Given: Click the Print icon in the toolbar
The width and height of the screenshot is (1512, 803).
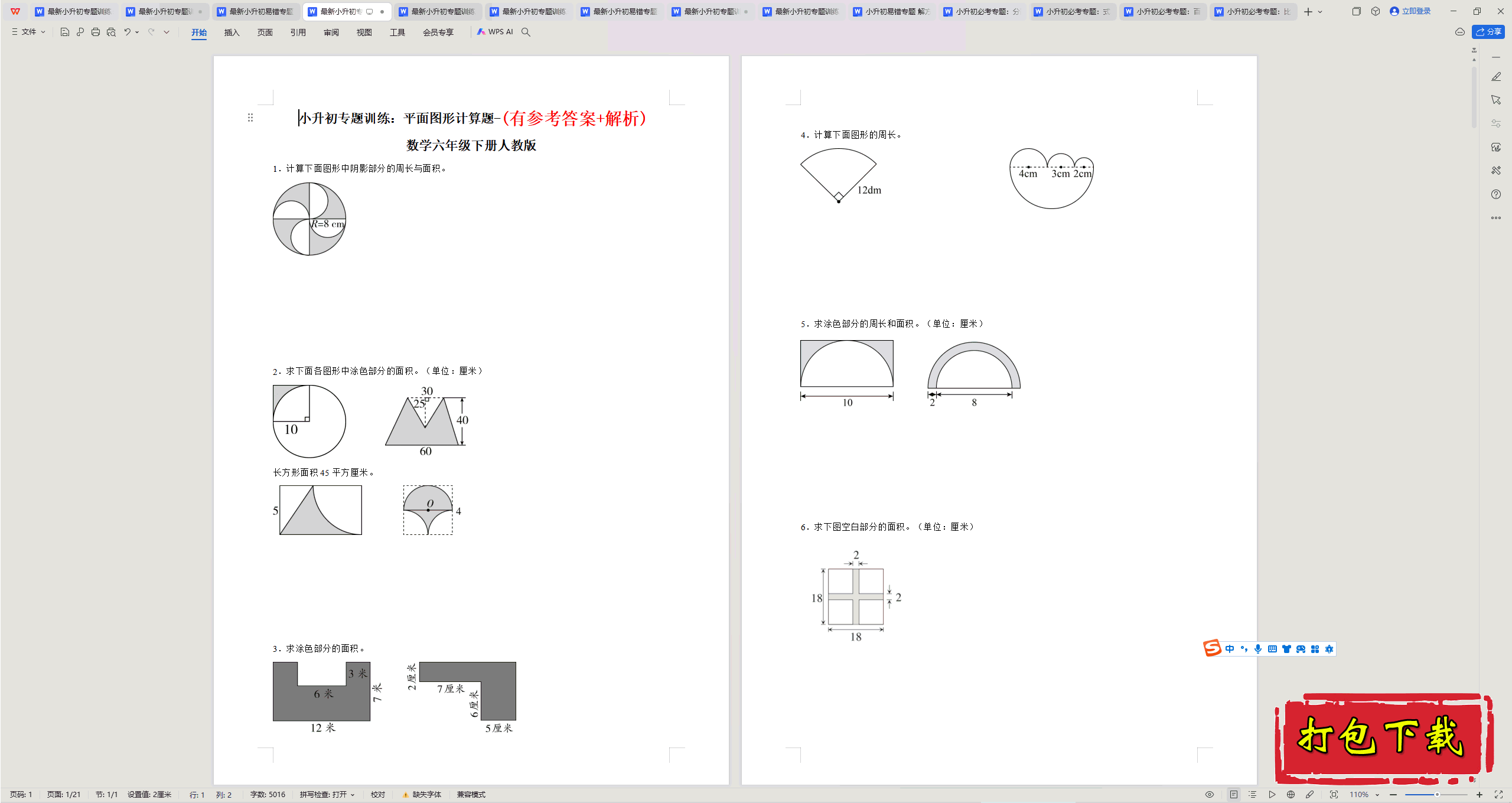Looking at the screenshot, I should (96, 32).
